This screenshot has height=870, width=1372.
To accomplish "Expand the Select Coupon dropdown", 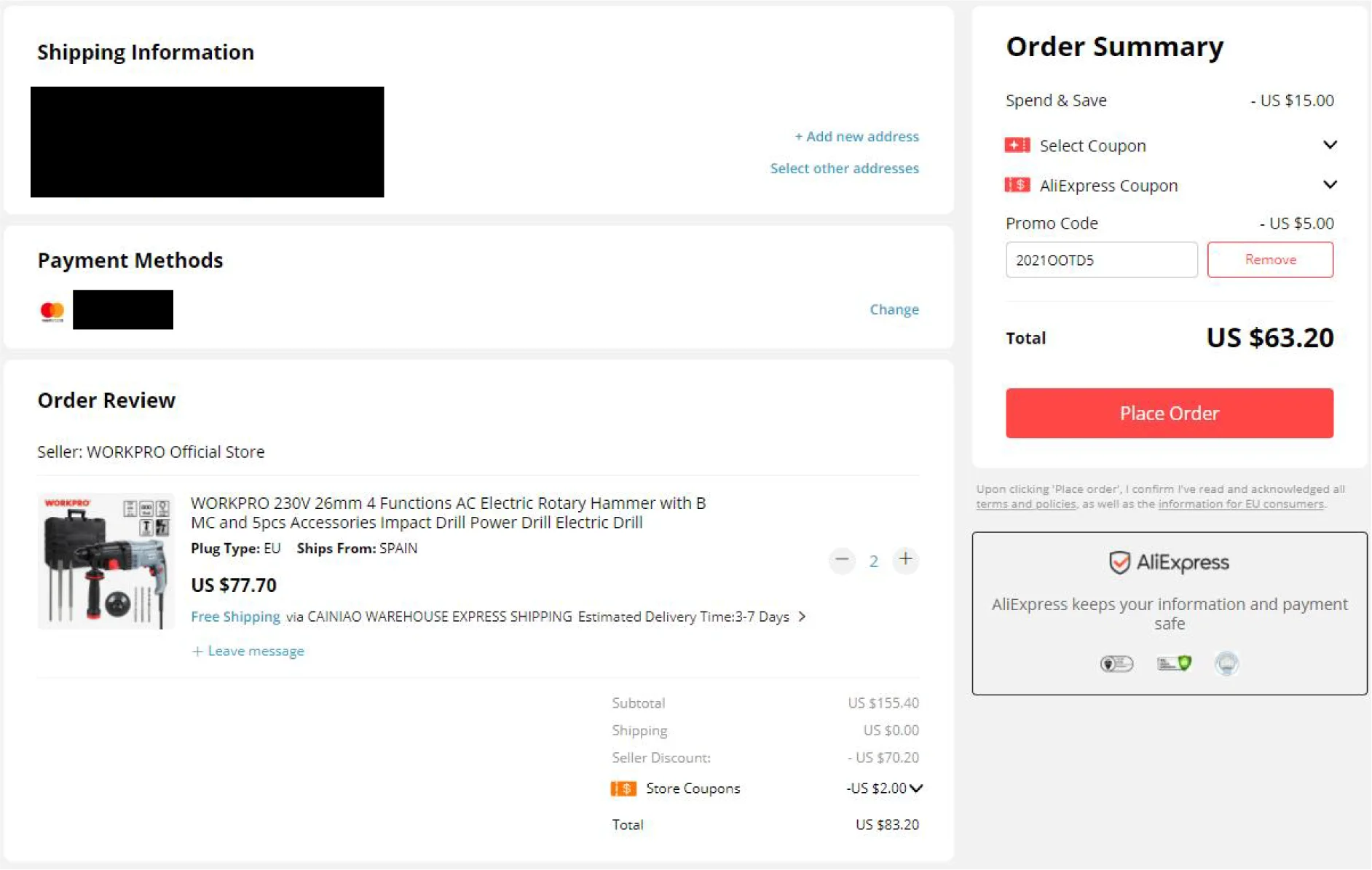I will [x=1329, y=145].
